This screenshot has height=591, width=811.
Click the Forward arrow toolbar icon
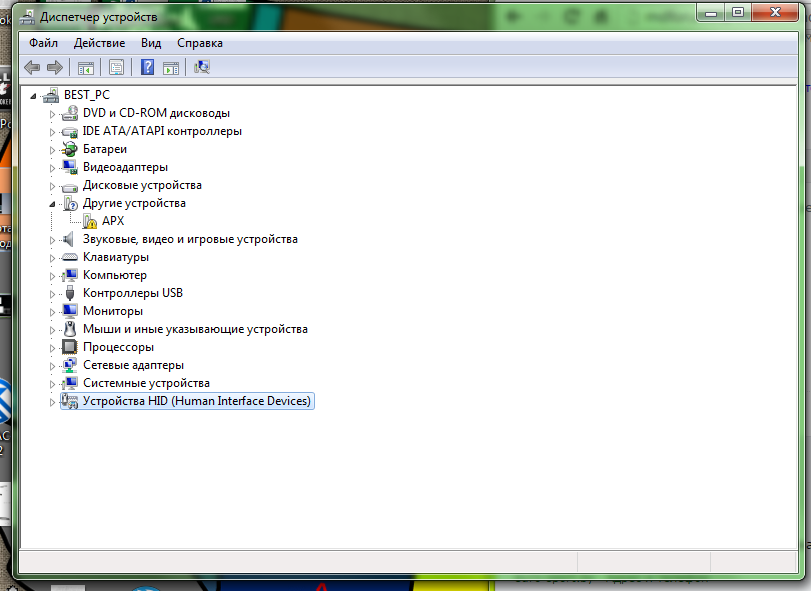pyautogui.click(x=54, y=67)
